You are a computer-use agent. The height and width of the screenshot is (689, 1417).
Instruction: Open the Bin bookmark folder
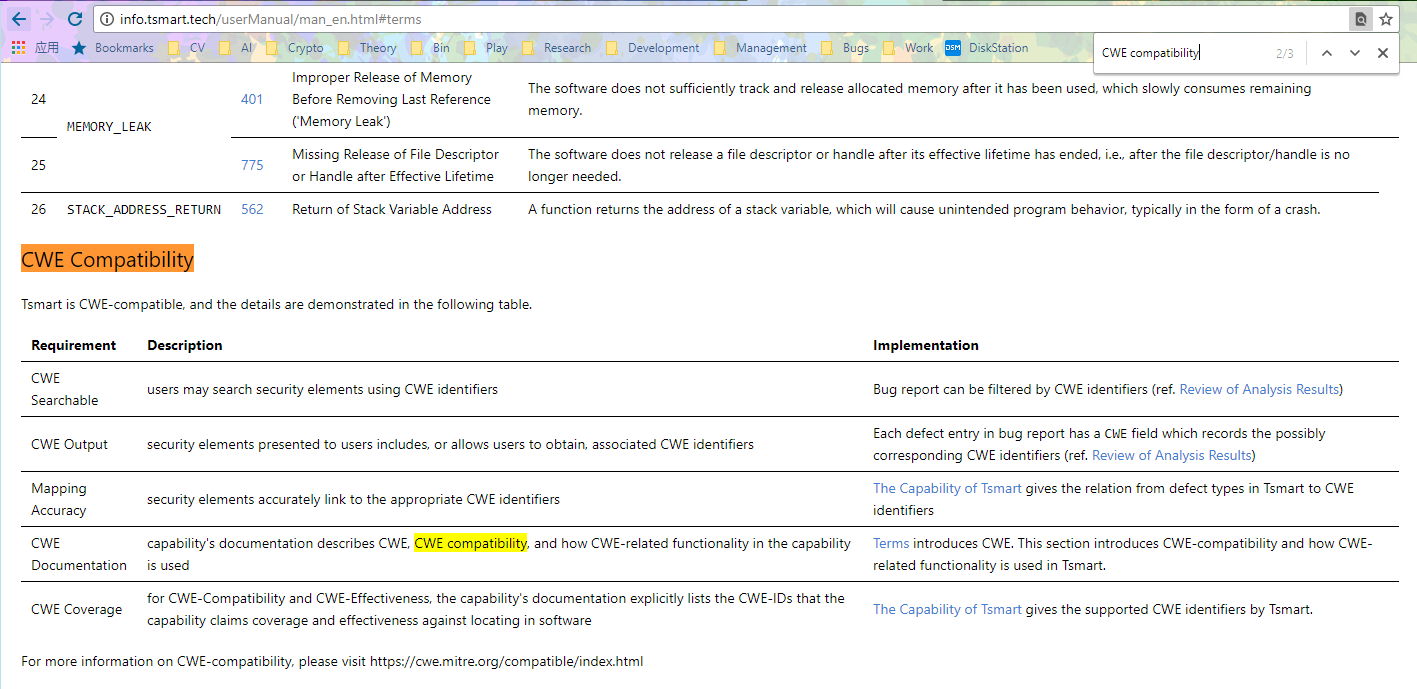point(431,48)
